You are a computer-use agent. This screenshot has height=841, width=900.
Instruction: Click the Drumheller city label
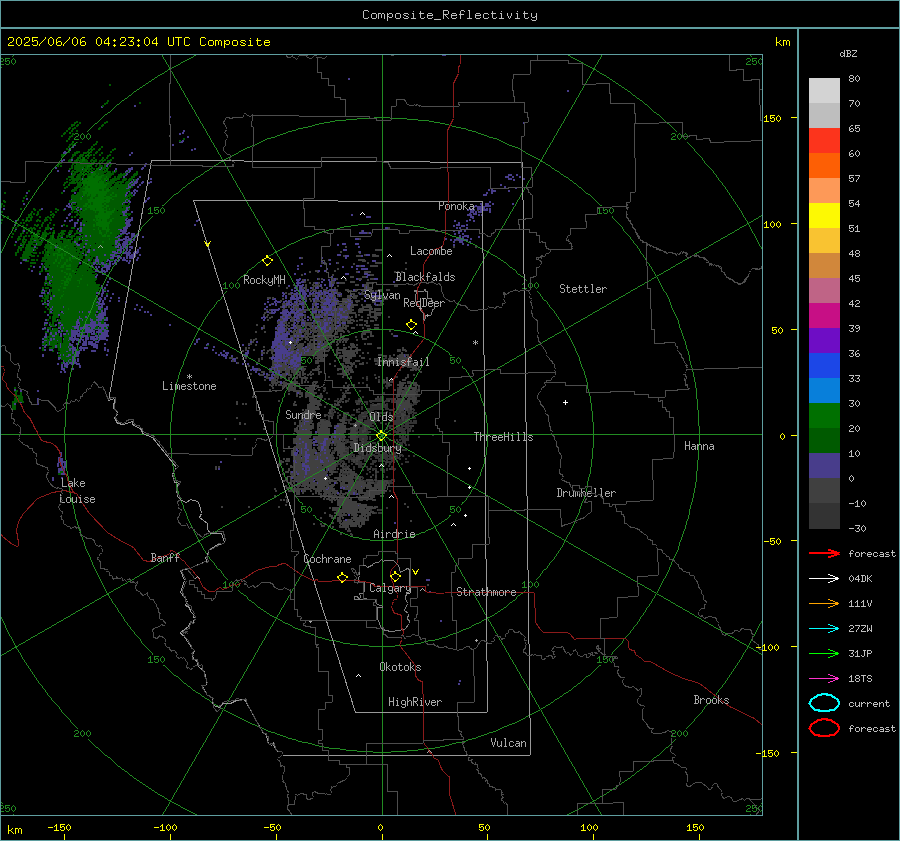(586, 493)
